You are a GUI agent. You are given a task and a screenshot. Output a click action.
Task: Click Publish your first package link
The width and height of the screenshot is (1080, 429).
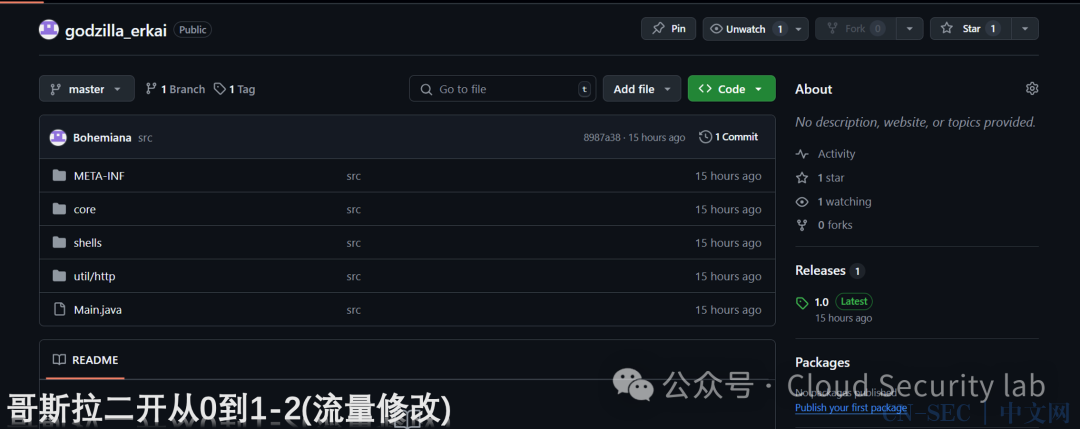pos(851,408)
